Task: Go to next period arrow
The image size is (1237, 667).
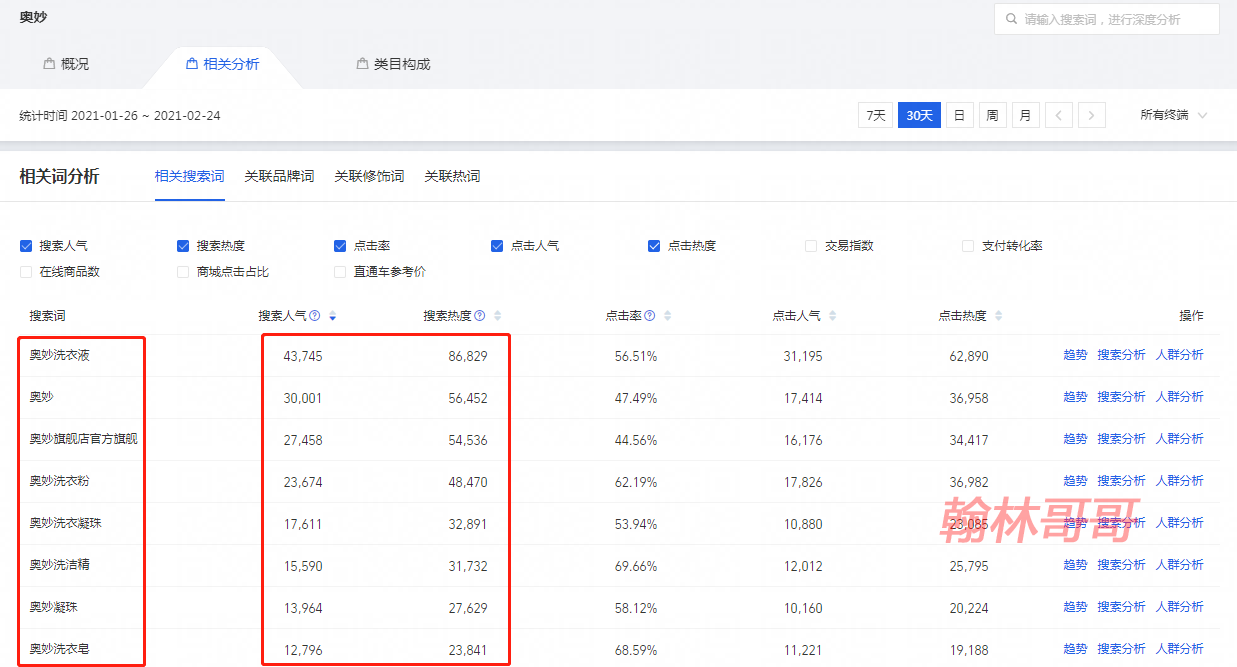Action: (1092, 115)
